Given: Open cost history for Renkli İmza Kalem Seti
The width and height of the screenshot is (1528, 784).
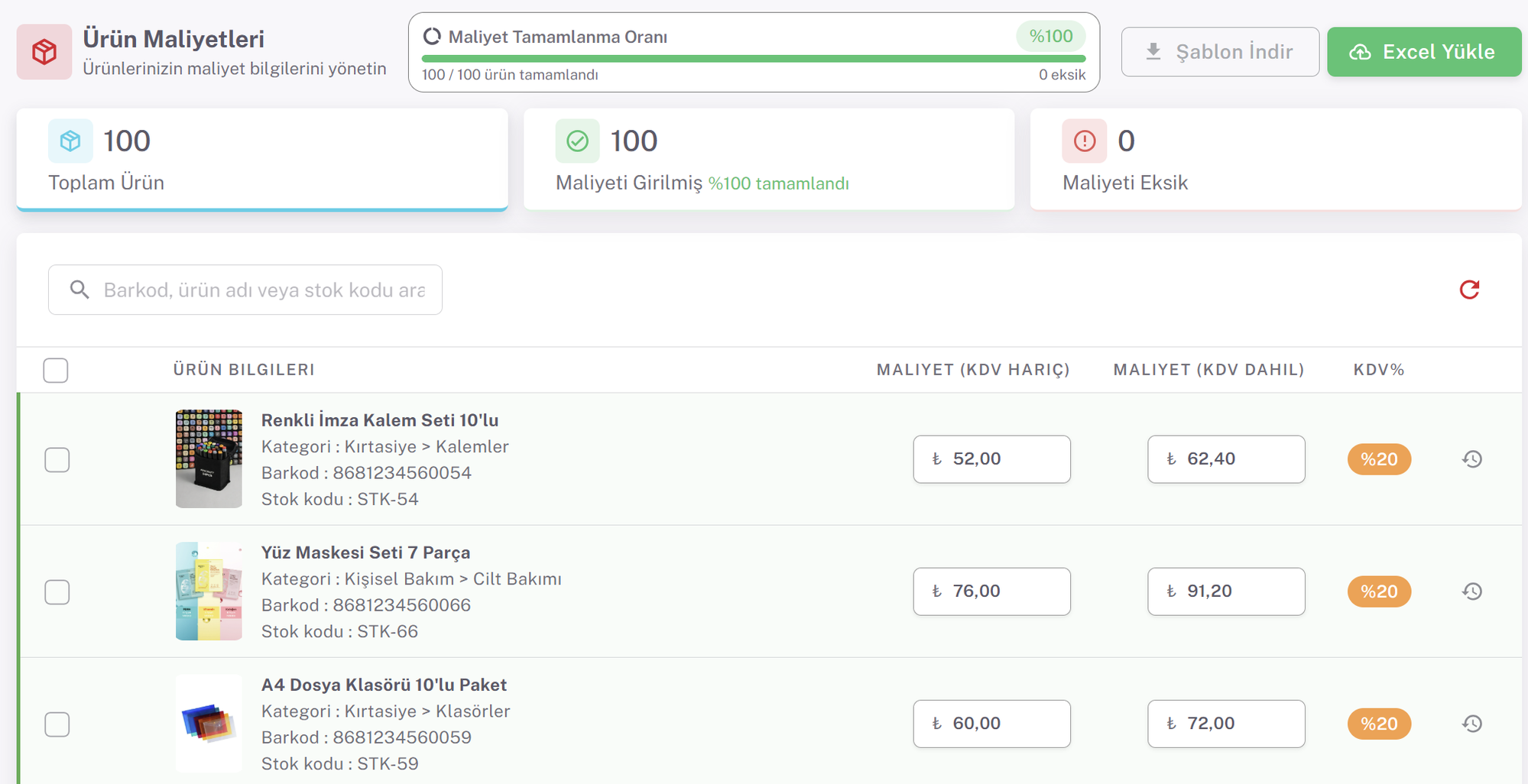Looking at the screenshot, I should [1471, 459].
